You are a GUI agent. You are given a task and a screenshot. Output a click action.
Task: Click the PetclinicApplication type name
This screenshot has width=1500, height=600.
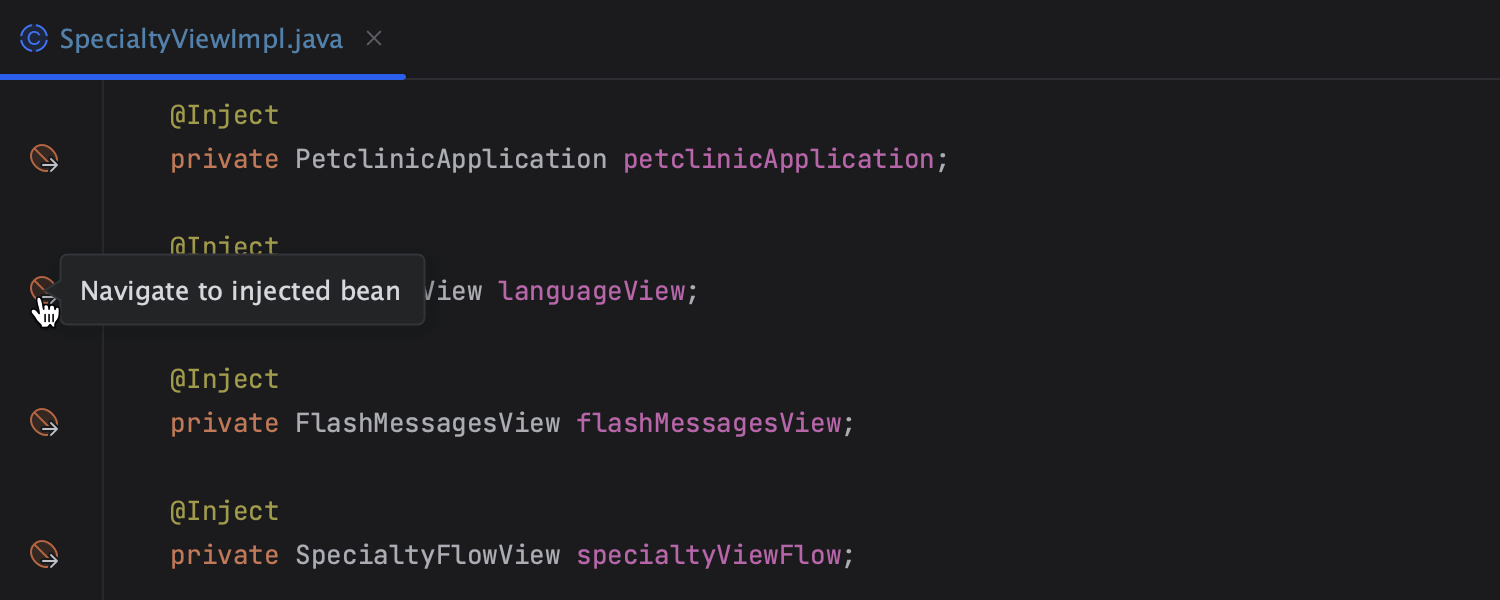(x=451, y=159)
